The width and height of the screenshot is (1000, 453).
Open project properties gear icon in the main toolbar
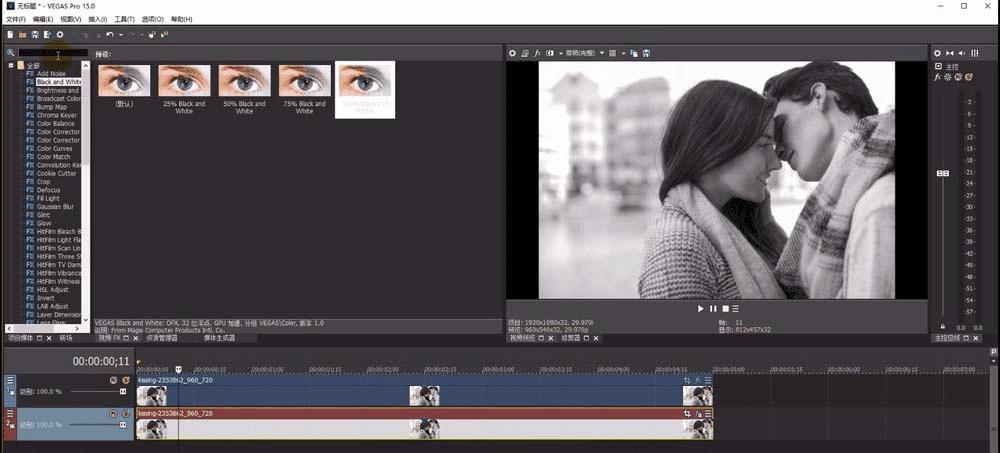coord(60,35)
